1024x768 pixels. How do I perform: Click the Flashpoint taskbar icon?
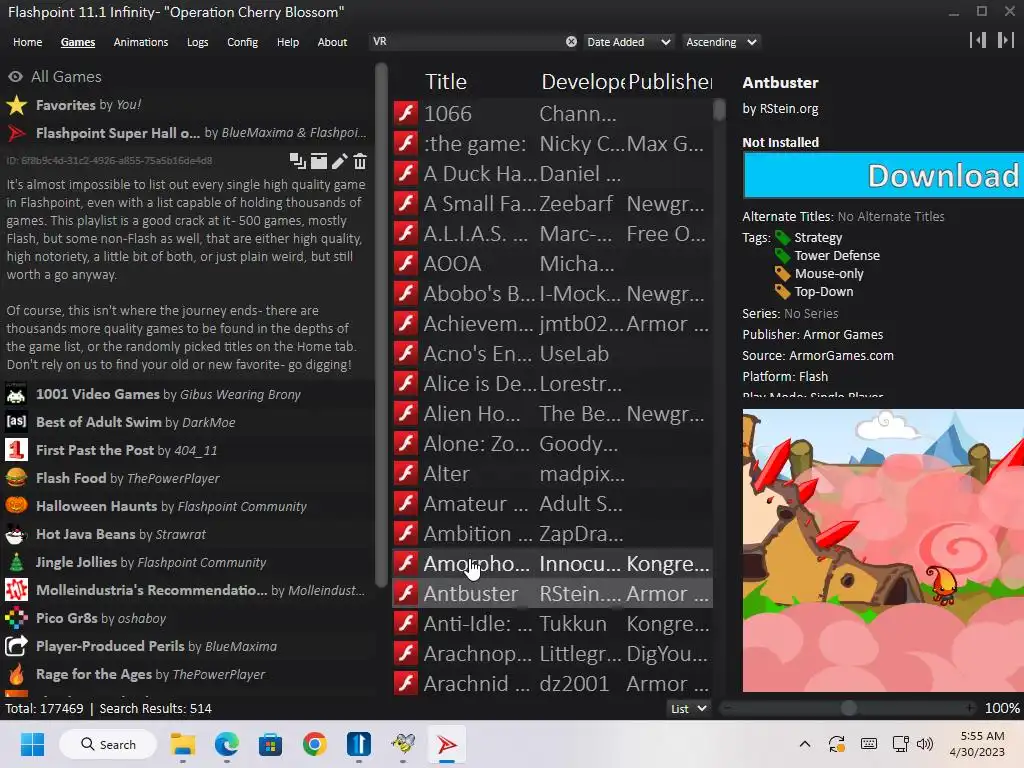pos(447,744)
